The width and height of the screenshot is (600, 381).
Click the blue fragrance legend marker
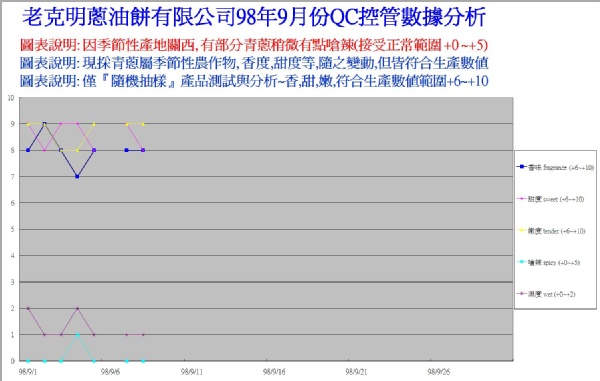(x=522, y=167)
